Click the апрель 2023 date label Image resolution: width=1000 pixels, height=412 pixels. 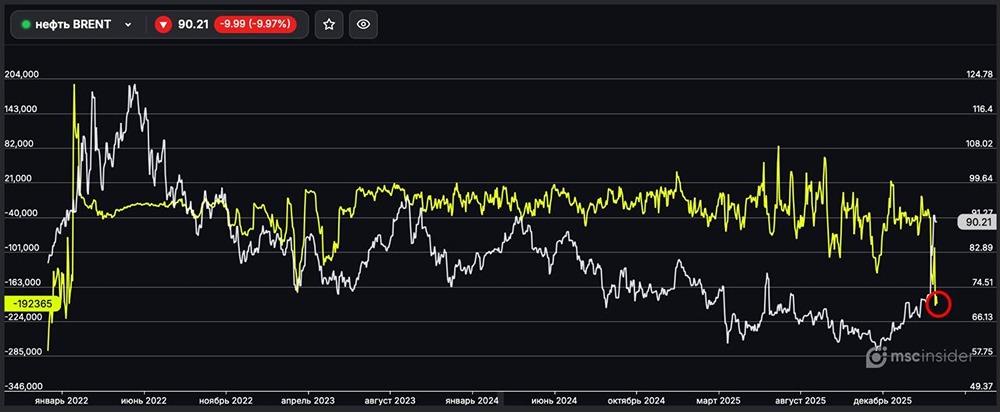coord(308,401)
